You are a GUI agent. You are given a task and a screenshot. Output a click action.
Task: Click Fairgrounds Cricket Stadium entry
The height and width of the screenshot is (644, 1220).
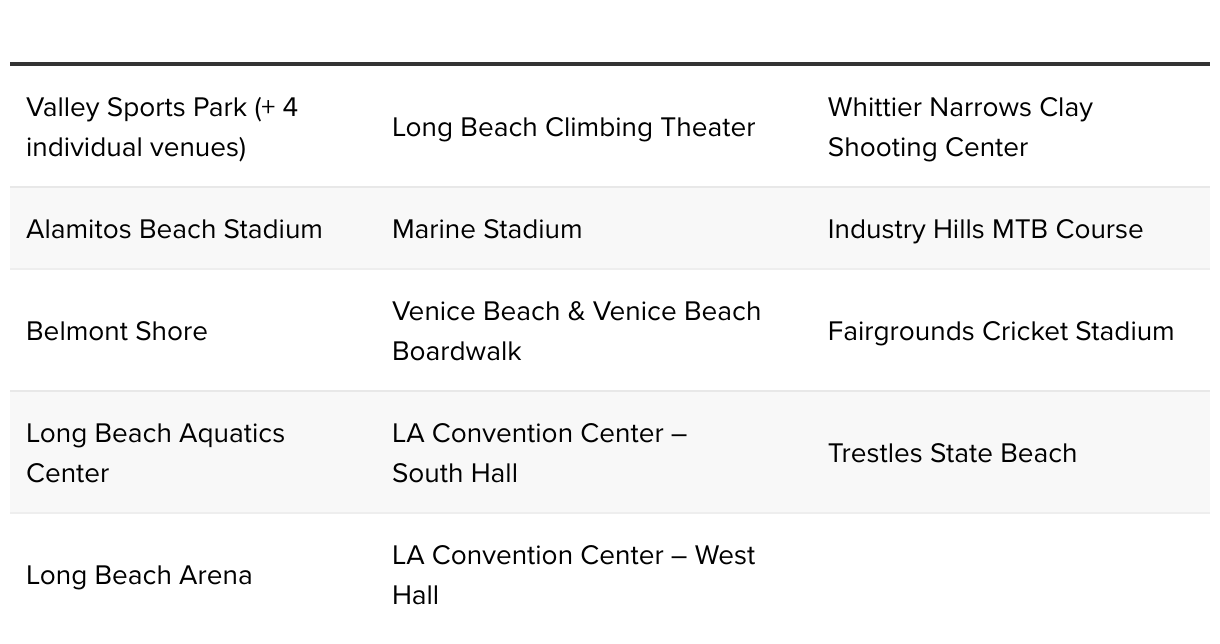point(1001,331)
